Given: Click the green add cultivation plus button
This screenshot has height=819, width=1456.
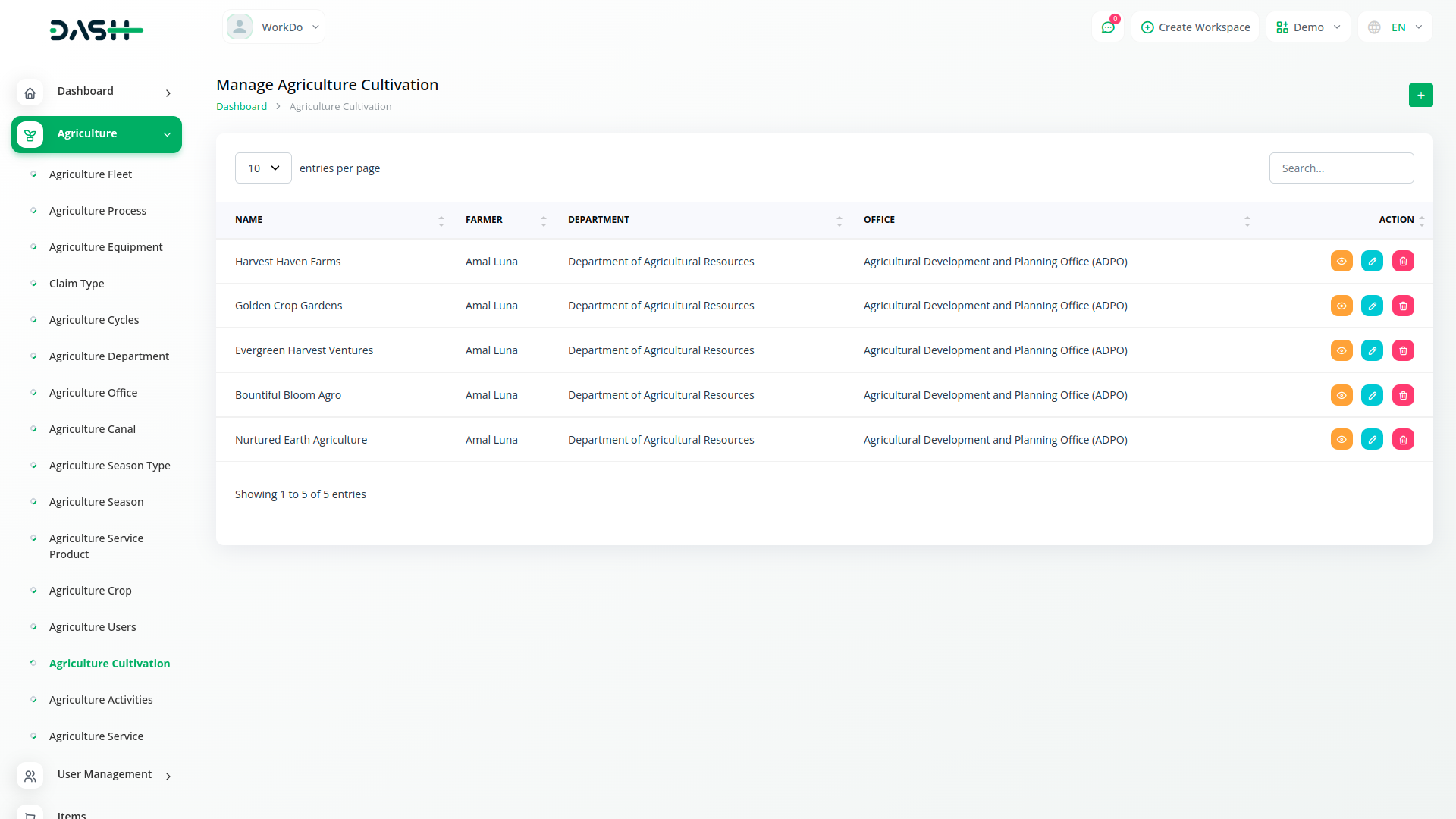Looking at the screenshot, I should coord(1420,96).
